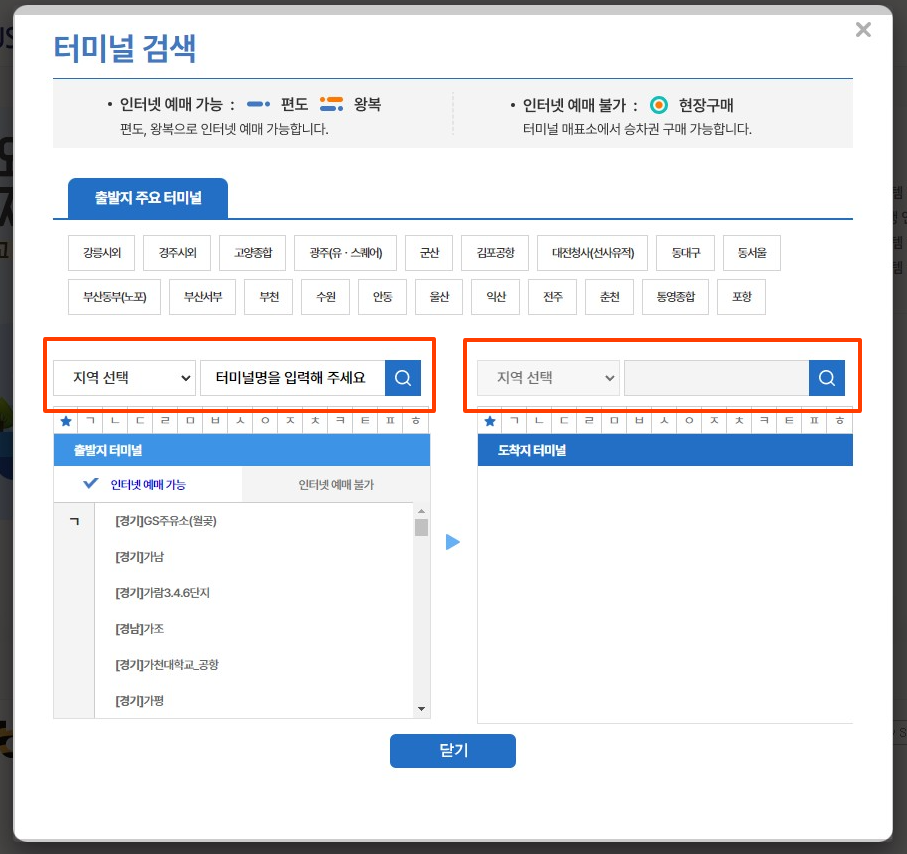Filter departure terminals by ㅁ

[x=190, y=421]
